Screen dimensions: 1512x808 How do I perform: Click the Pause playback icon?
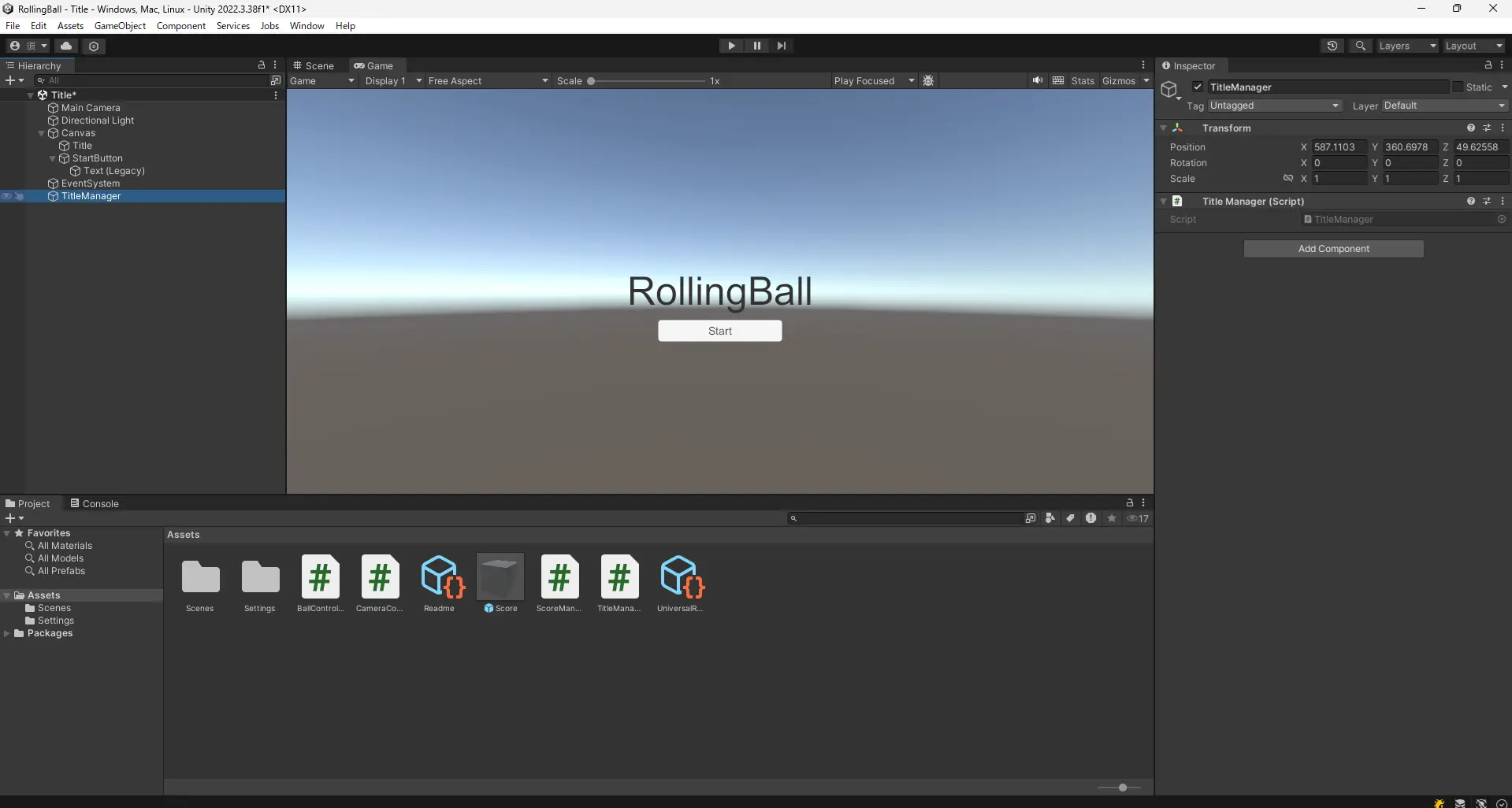(756, 46)
